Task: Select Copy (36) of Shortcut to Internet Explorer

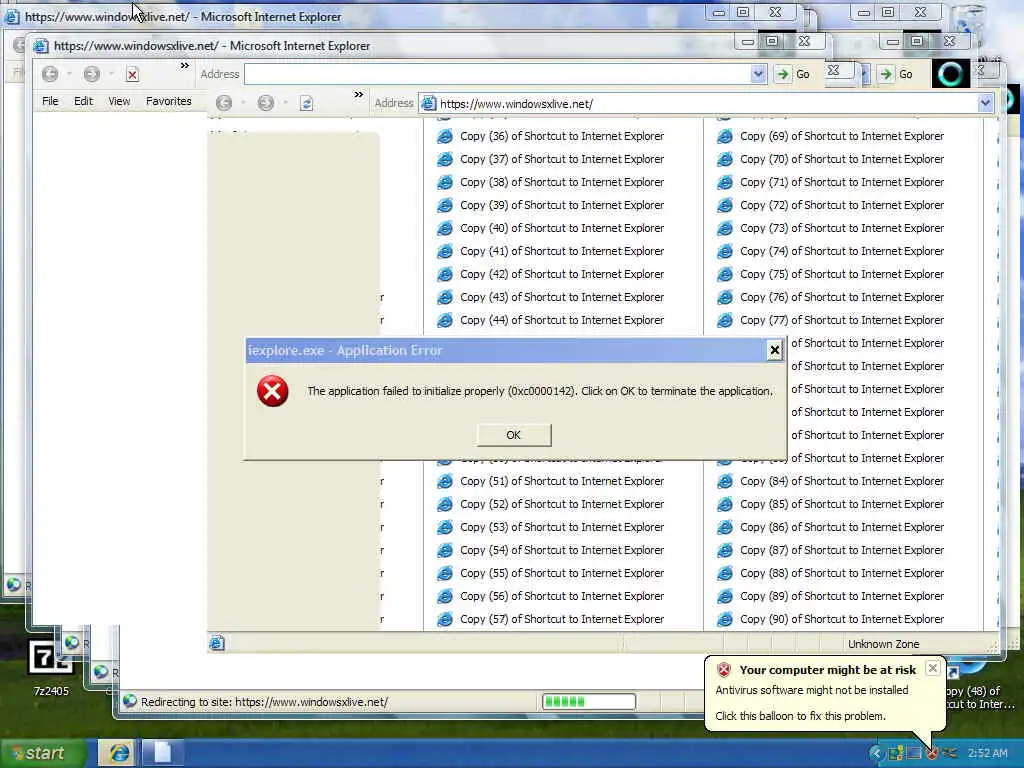Action: pyautogui.click(x=551, y=136)
